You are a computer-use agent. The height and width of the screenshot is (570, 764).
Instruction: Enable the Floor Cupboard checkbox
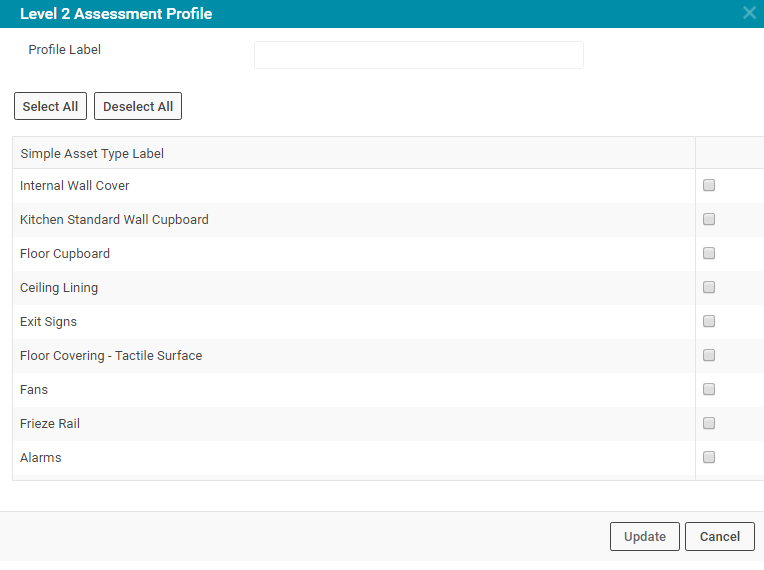pyautogui.click(x=709, y=253)
